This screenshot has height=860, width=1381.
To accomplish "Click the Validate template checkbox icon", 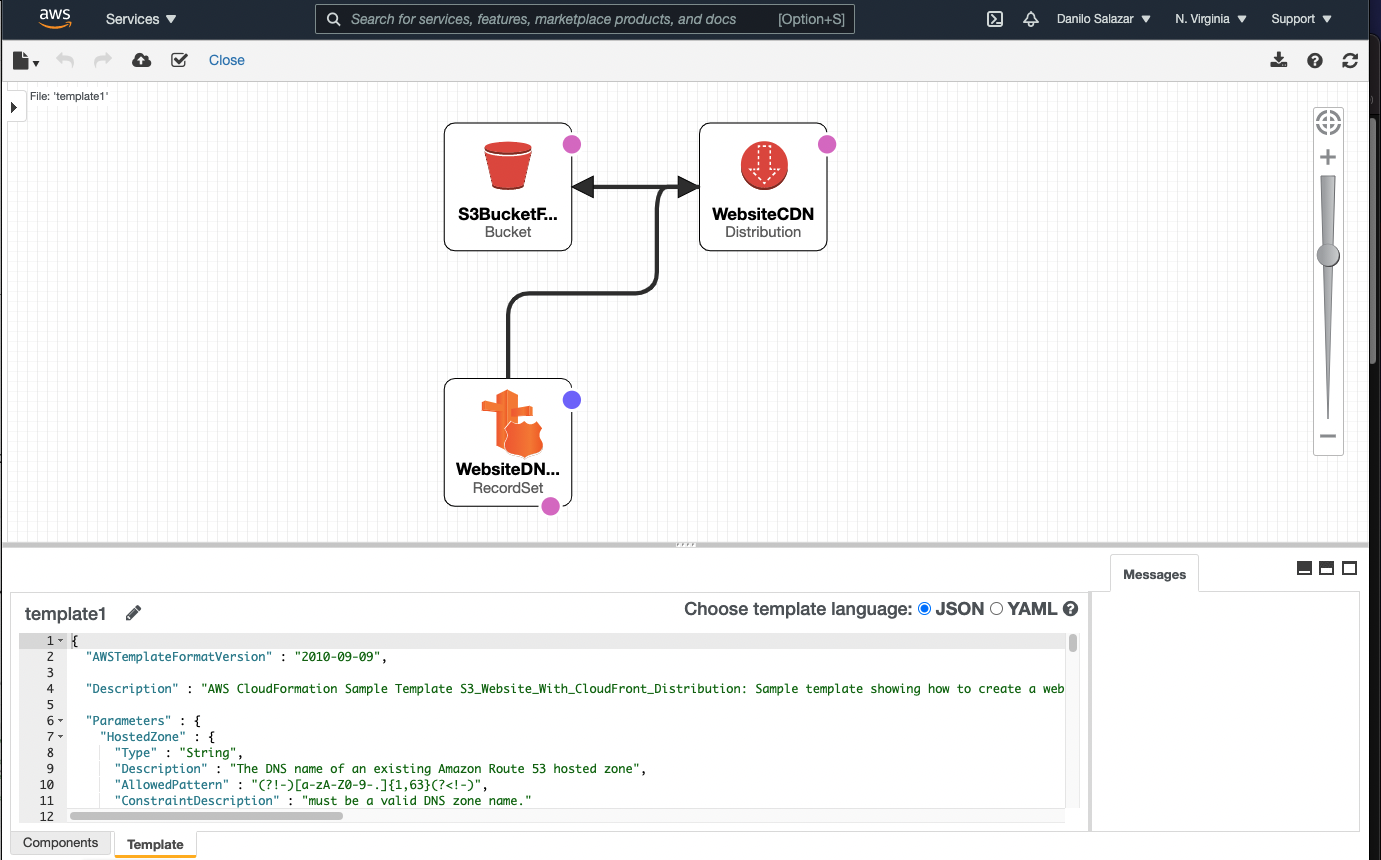I will tap(179, 60).
